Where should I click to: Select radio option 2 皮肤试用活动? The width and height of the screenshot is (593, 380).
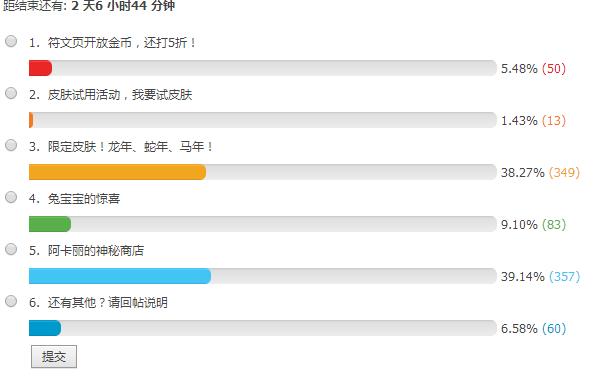[x=11, y=93]
